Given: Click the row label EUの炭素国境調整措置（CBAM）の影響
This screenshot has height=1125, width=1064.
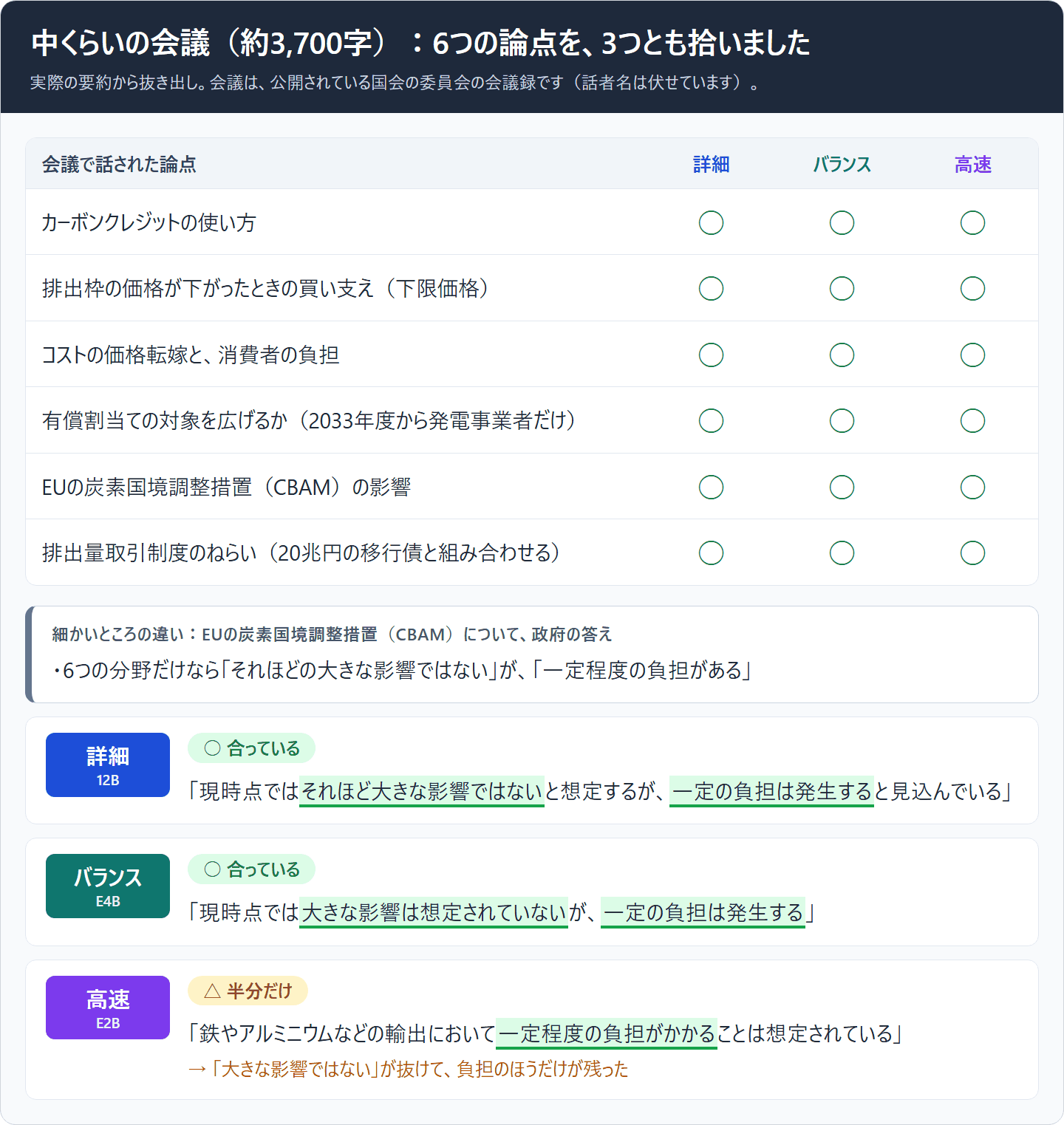Looking at the screenshot, I should click(226, 487).
